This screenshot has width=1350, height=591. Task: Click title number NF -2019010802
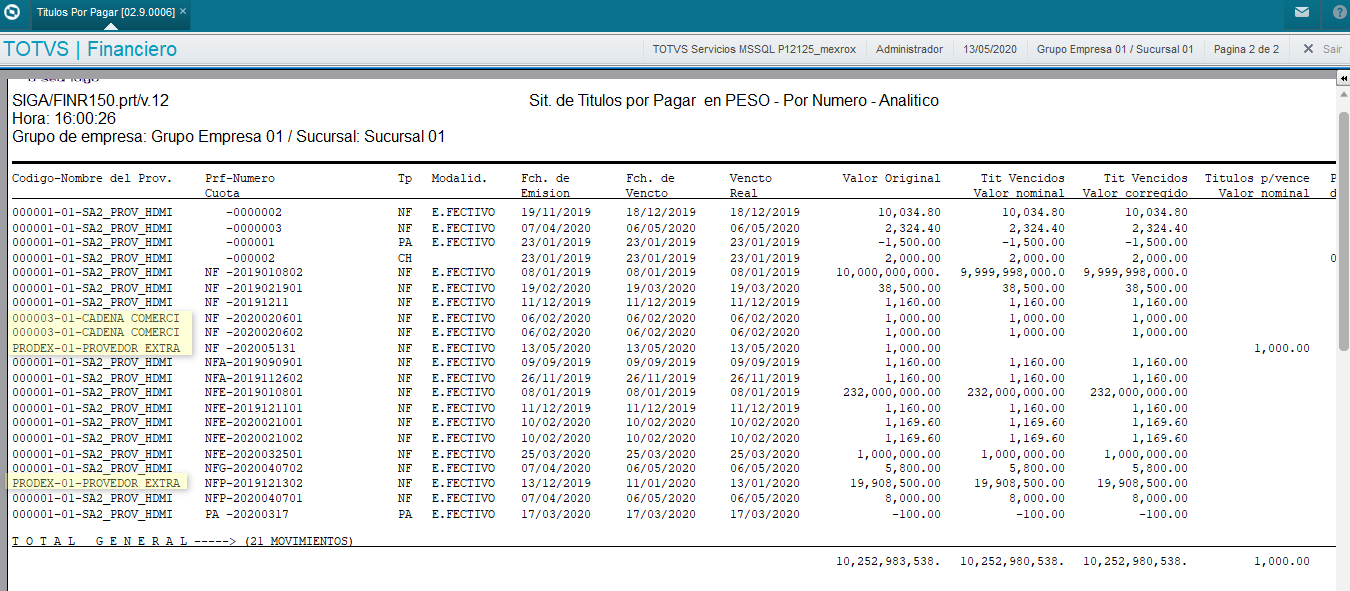point(254,272)
